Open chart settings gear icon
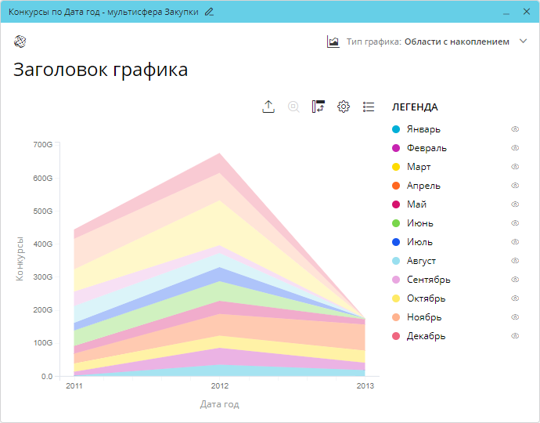Viewport: 540px width, 423px height. point(343,107)
